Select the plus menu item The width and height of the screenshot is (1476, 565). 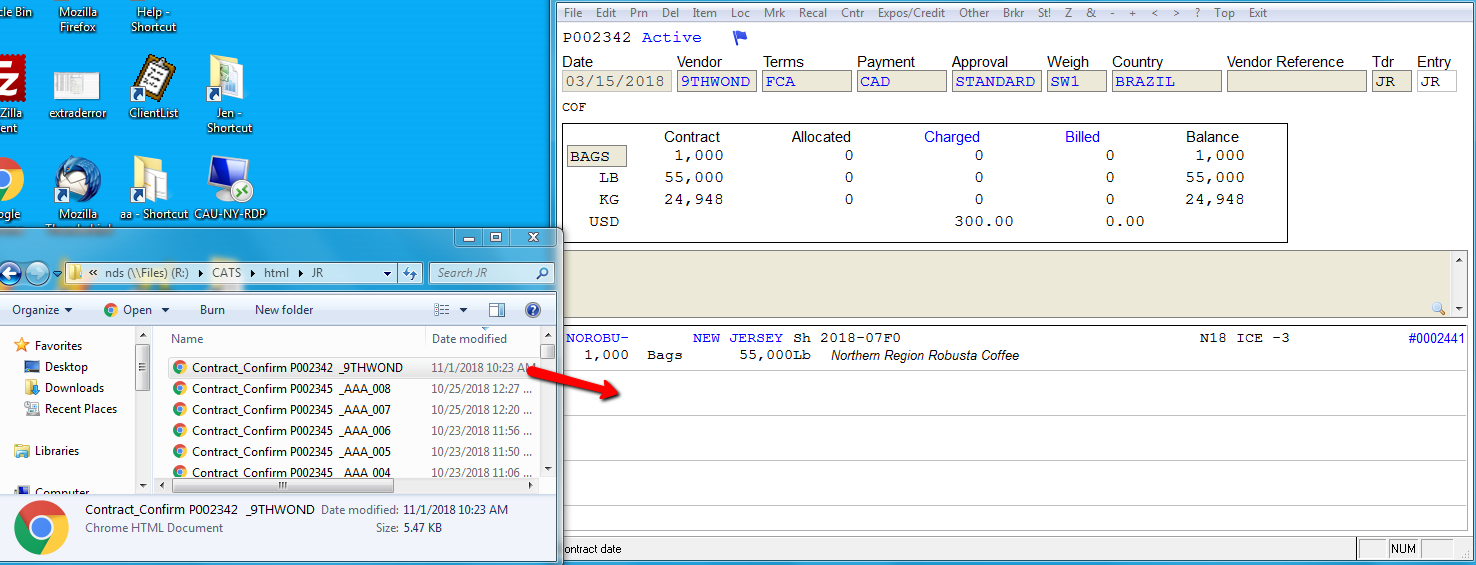coord(1132,13)
